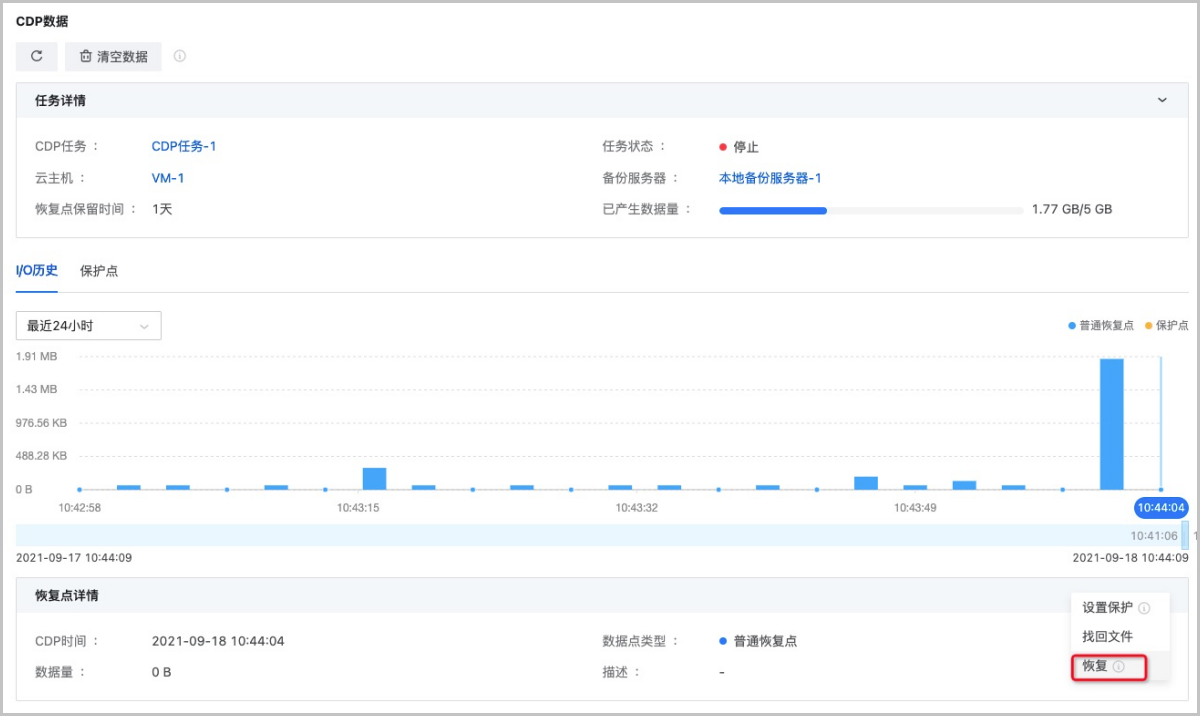Click the timeline range slider handle
Screen dimensions: 1200x716
tap(1185, 535)
